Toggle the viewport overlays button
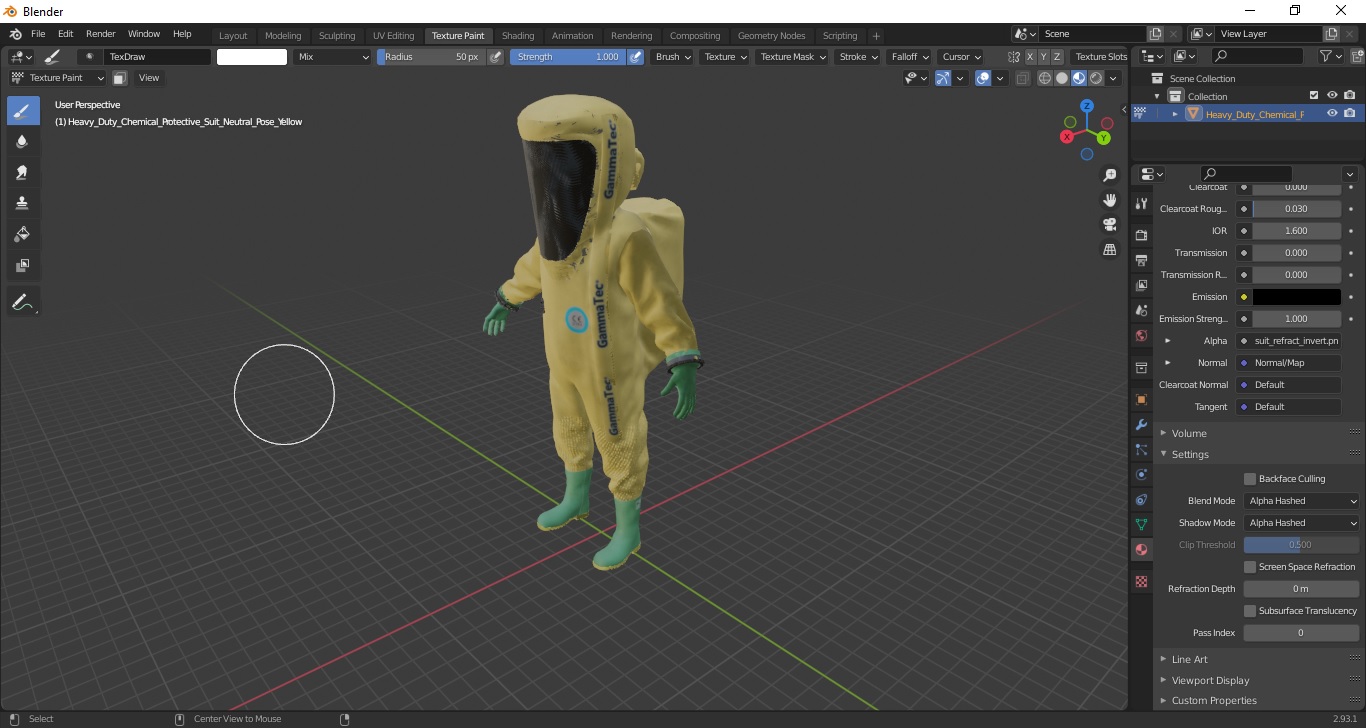This screenshot has height=728, width=1366. 983,78
